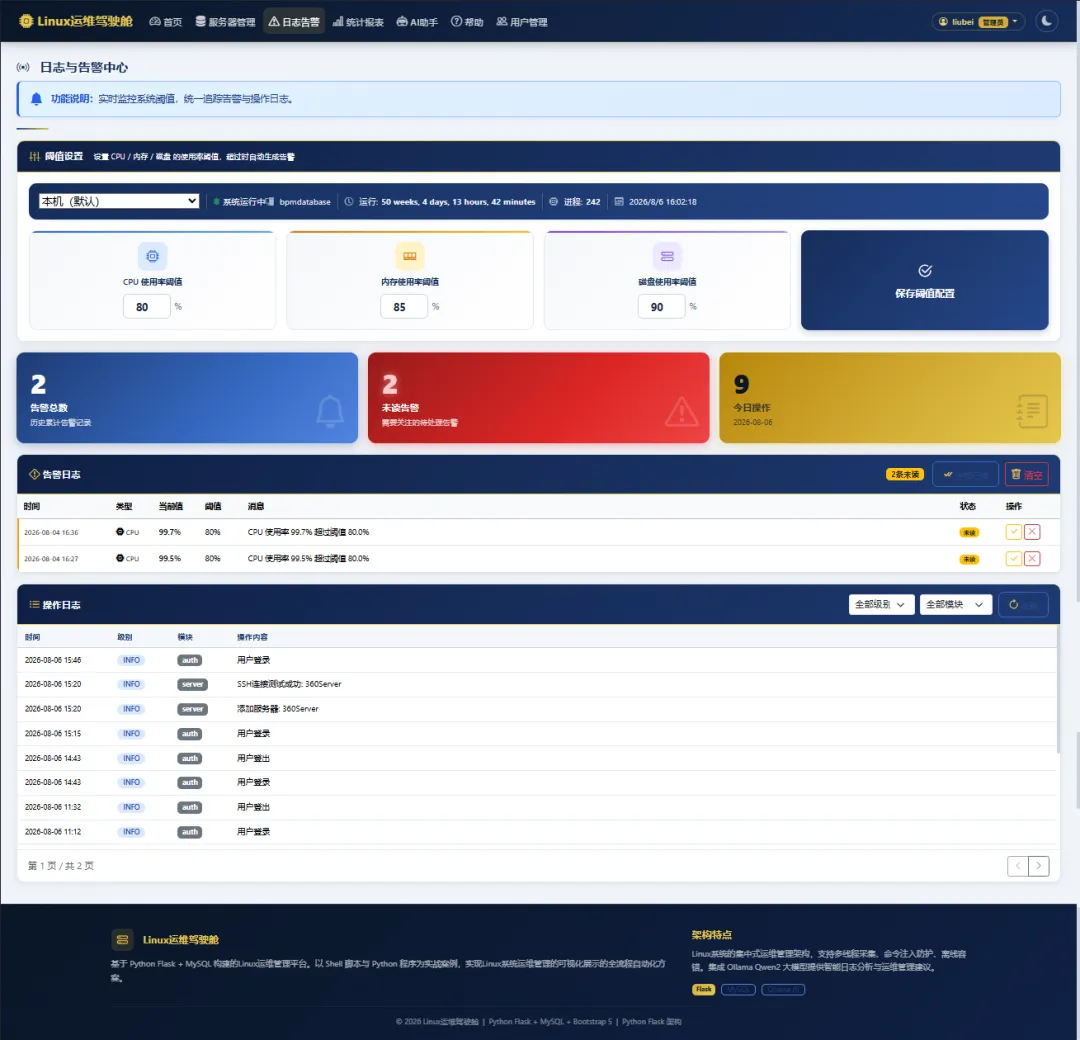Go to 服务器管理 section
This screenshot has height=1040, width=1080.
225,22
